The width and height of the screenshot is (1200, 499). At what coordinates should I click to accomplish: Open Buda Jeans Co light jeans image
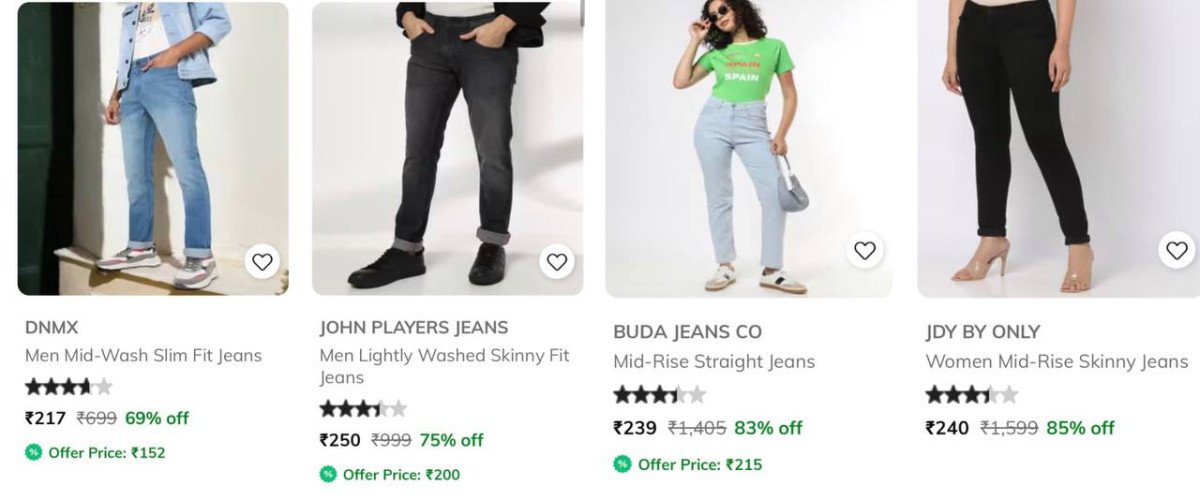pyautogui.click(x=748, y=150)
